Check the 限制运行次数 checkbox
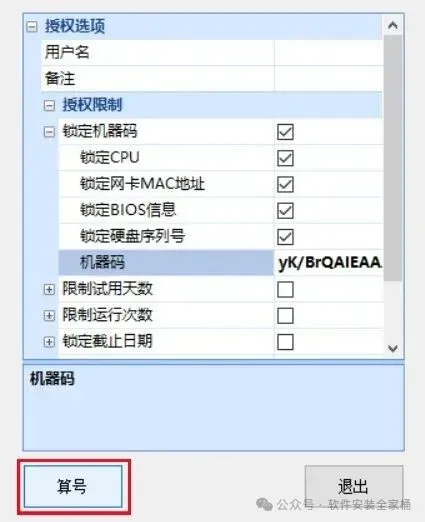Viewport: 425px width, 522px height. pos(285,315)
